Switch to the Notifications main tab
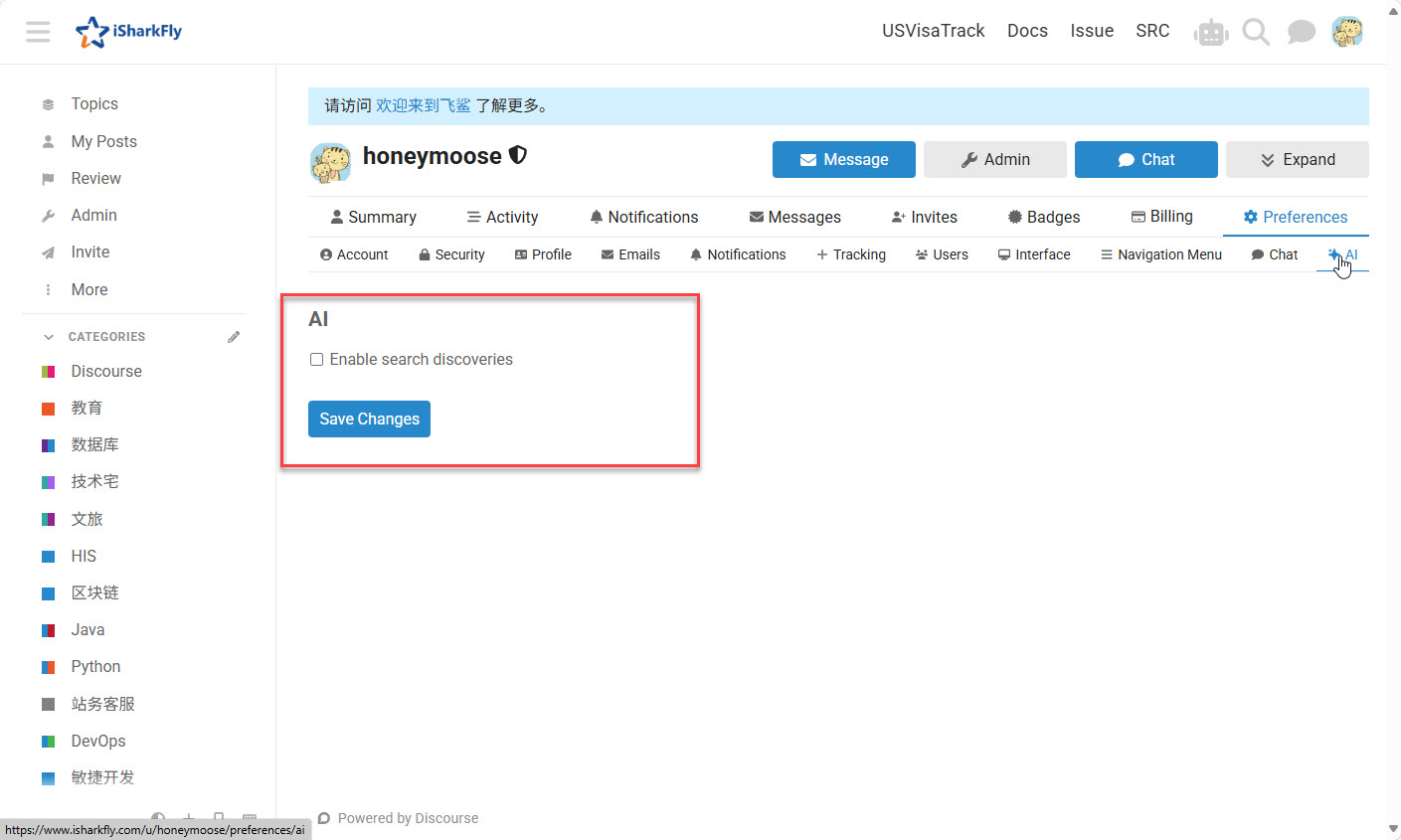 (x=643, y=217)
